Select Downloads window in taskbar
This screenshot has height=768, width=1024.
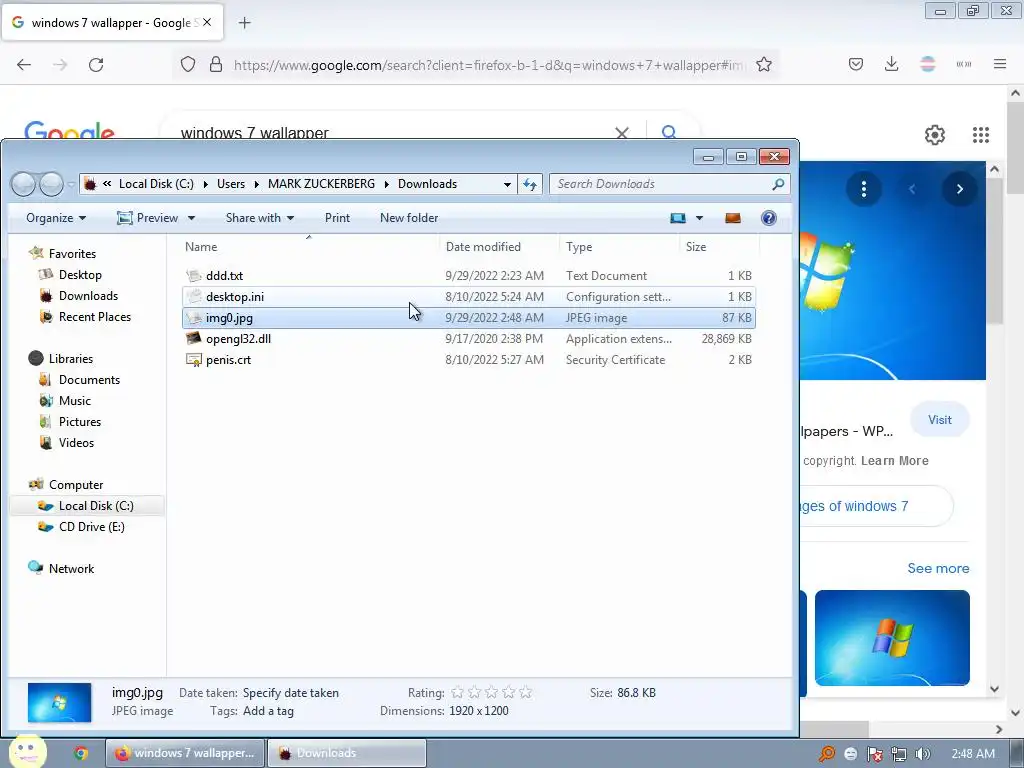click(347, 753)
